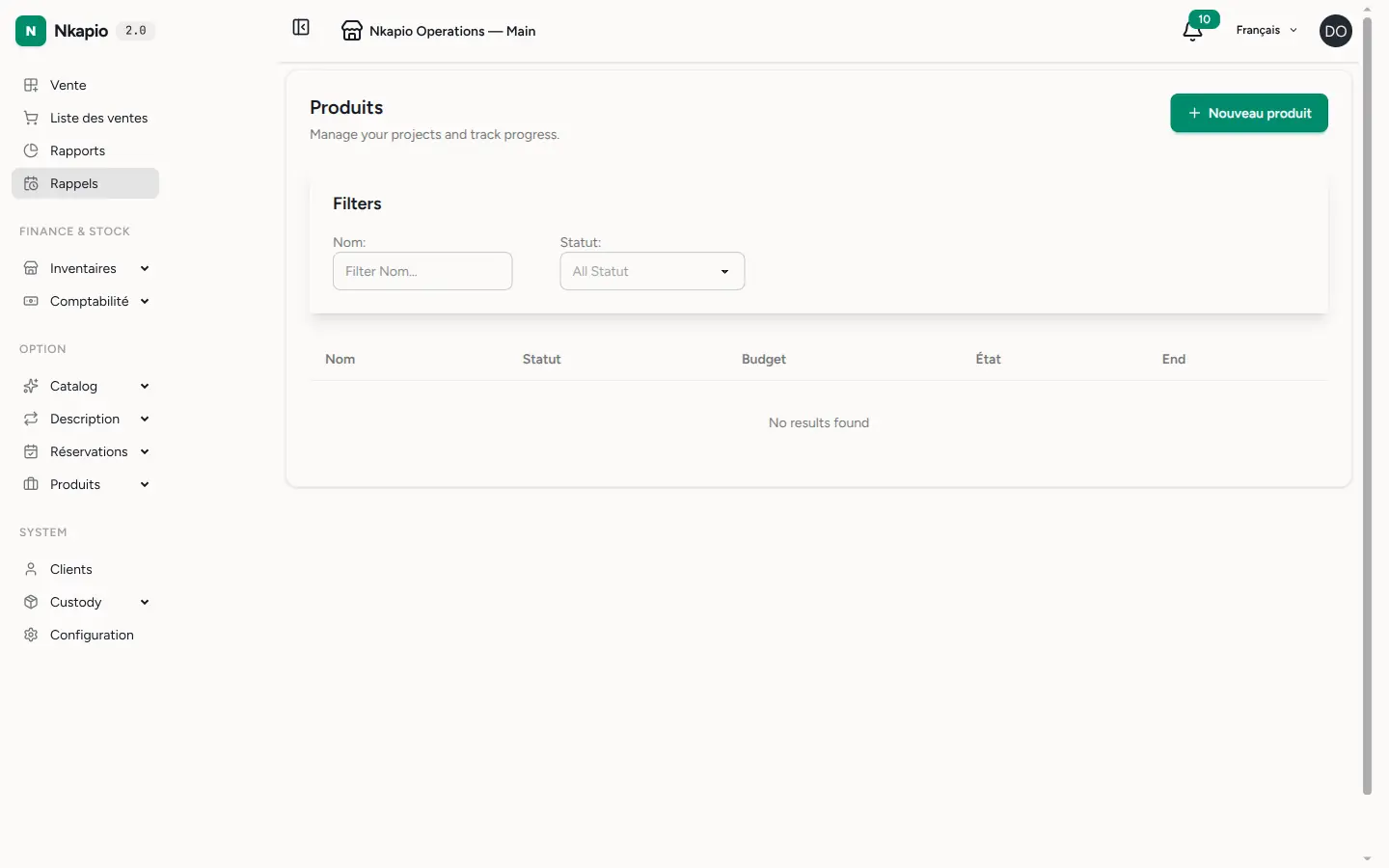Open the Rapports page
This screenshot has height=868, width=1389.
click(x=85, y=150)
